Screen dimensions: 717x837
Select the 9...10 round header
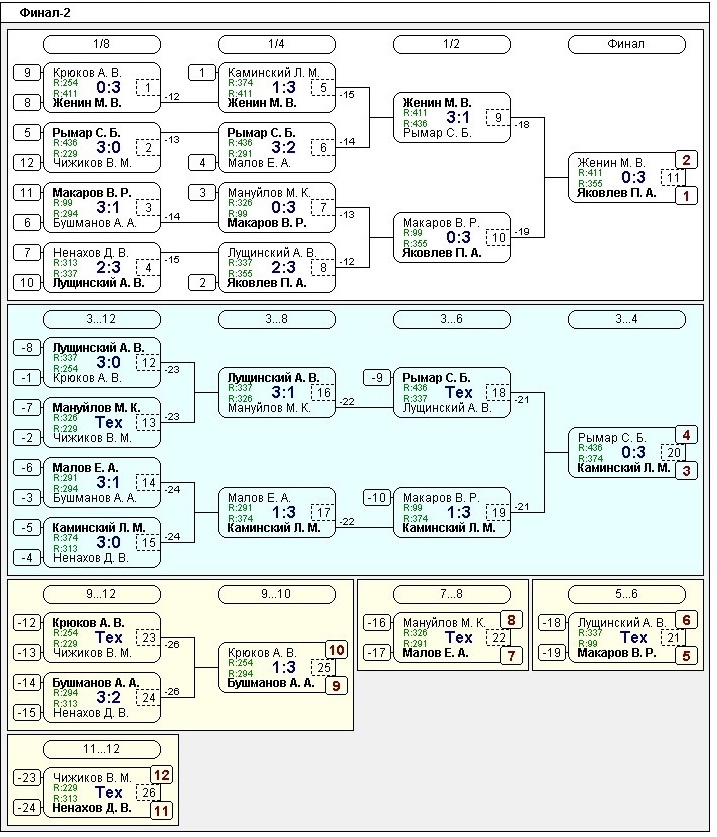[x=276, y=594]
